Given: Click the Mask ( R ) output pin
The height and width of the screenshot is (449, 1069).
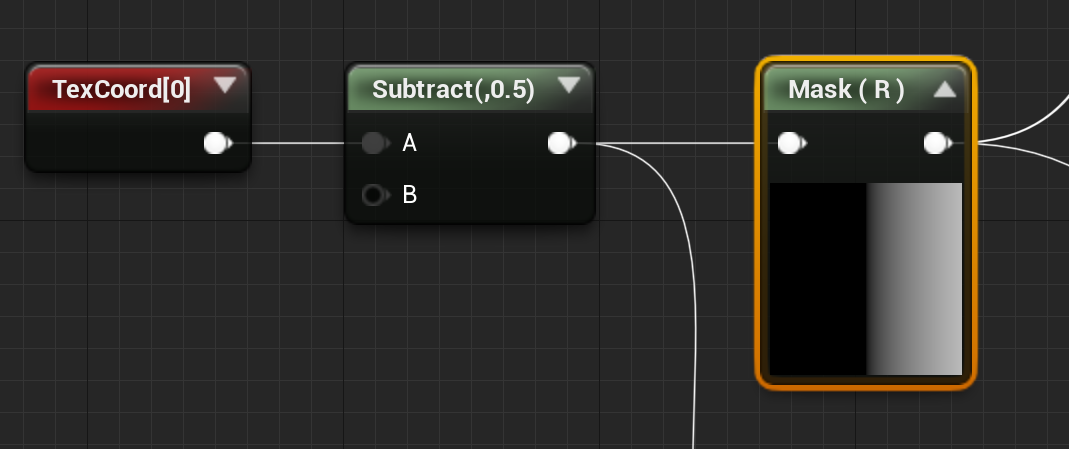Looking at the screenshot, I should coord(937,143).
